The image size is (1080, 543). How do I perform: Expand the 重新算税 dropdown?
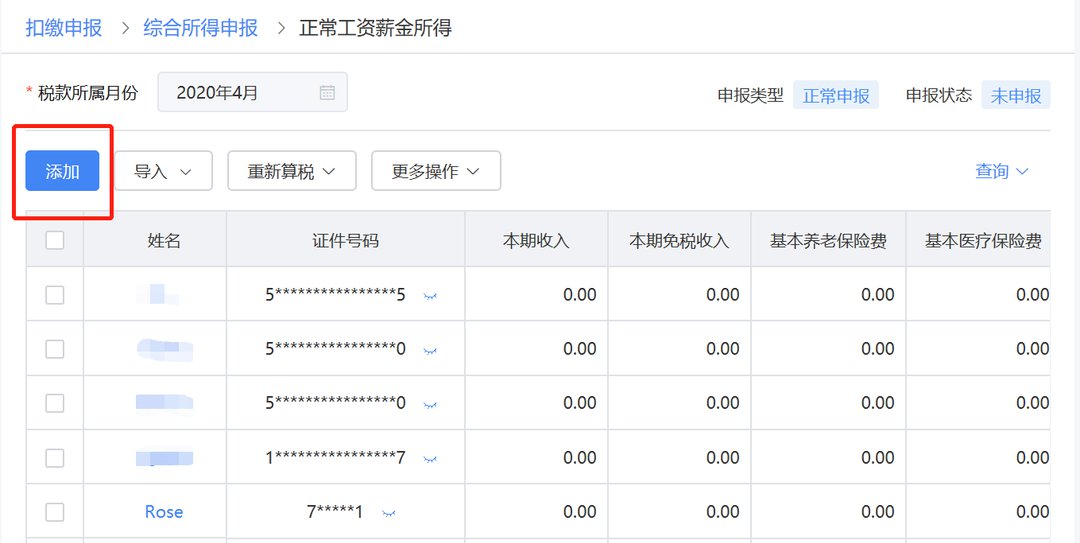[x=291, y=171]
